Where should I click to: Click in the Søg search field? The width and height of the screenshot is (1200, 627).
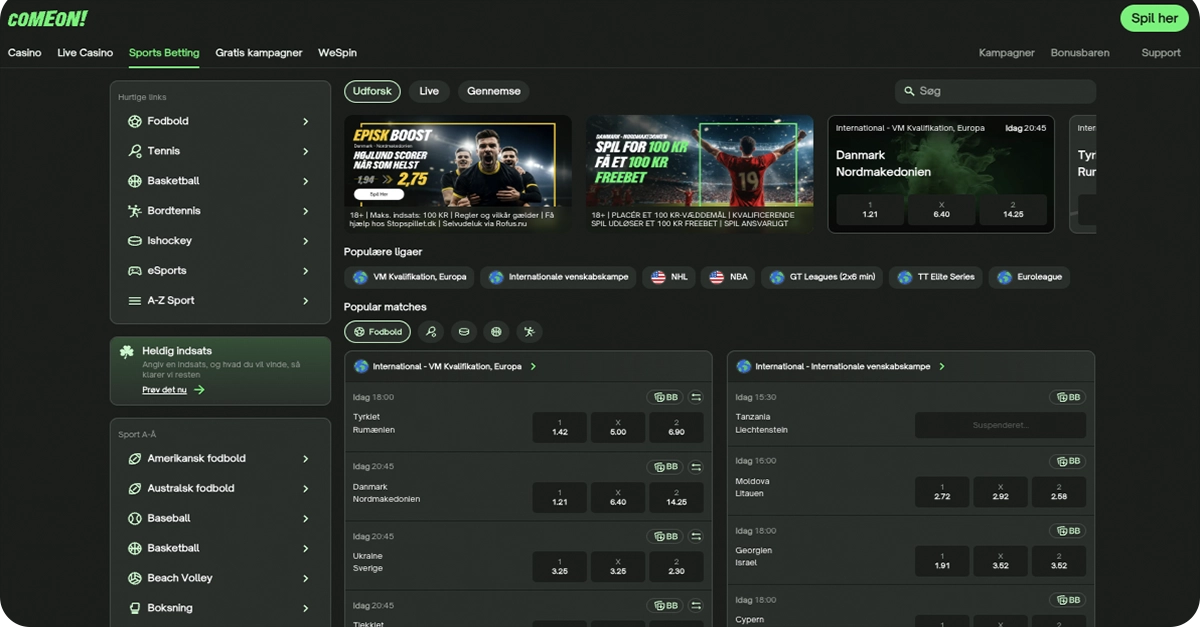tap(995, 91)
